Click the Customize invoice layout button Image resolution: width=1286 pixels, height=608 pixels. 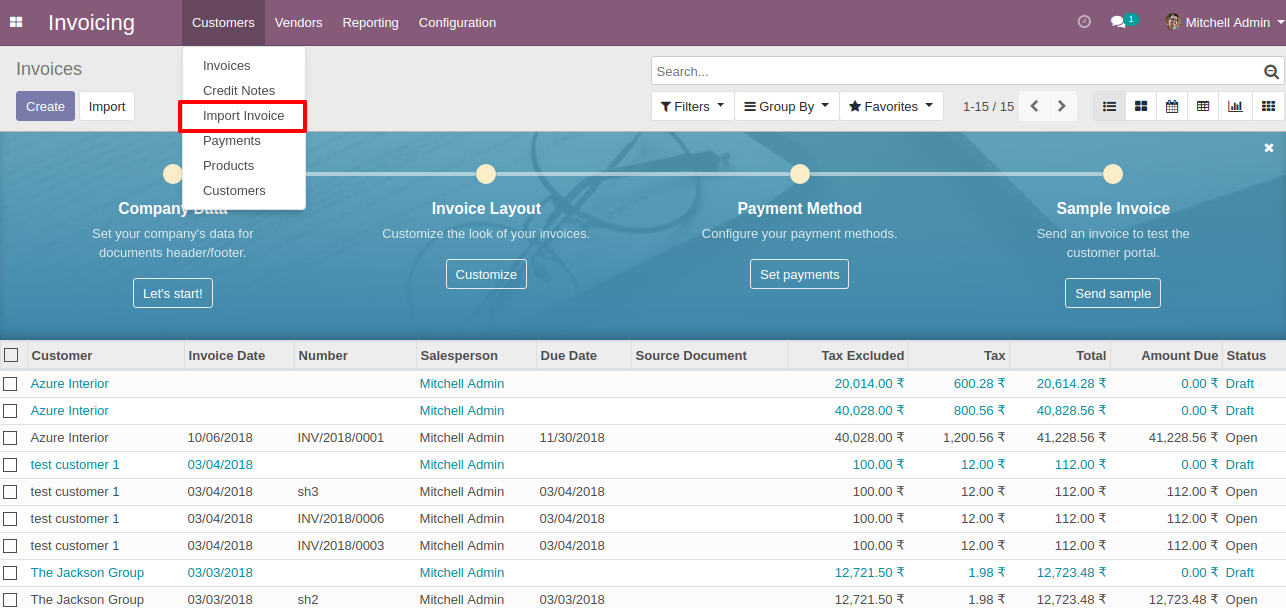tap(486, 274)
